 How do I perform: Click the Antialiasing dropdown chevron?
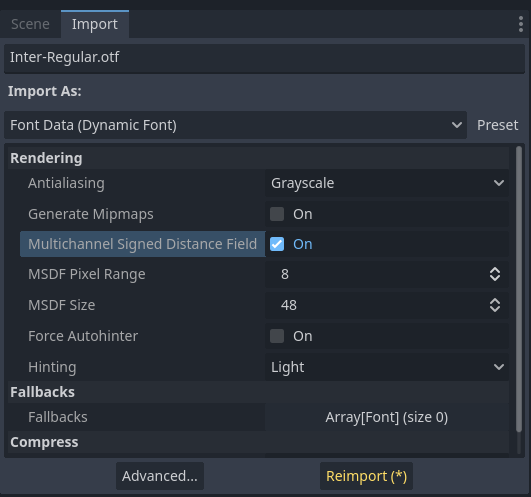tap(498, 183)
